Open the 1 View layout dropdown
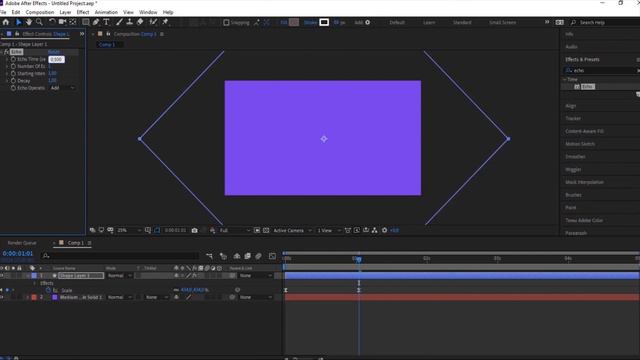 (329, 231)
